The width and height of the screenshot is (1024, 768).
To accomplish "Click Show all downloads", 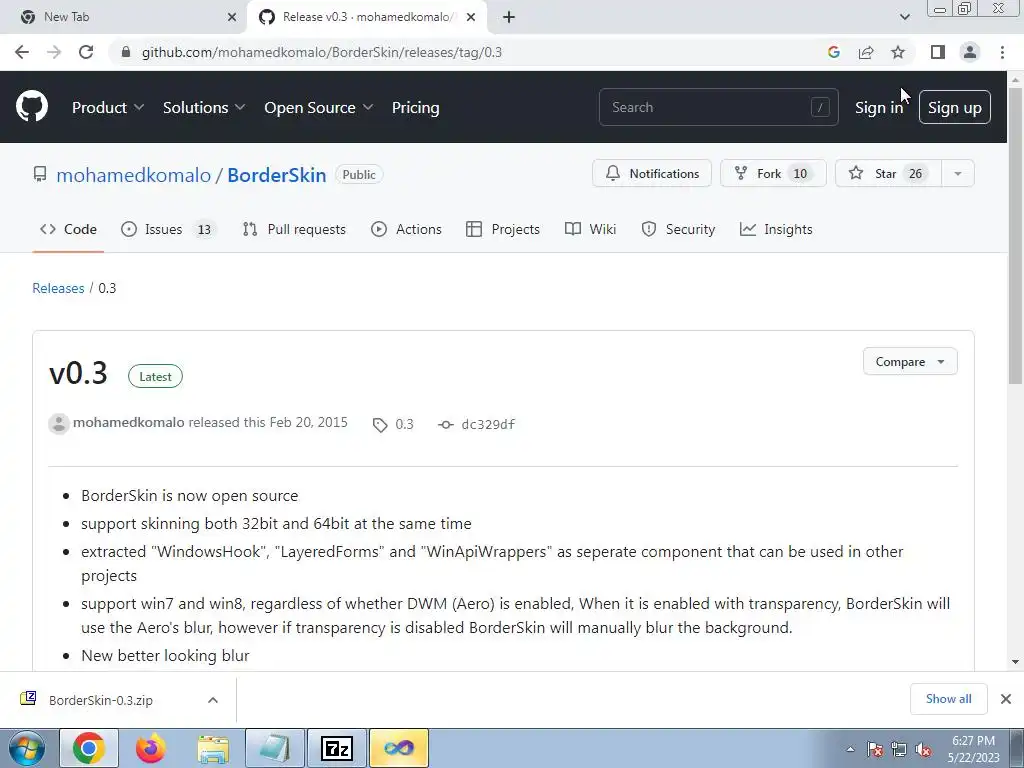I will (948, 699).
